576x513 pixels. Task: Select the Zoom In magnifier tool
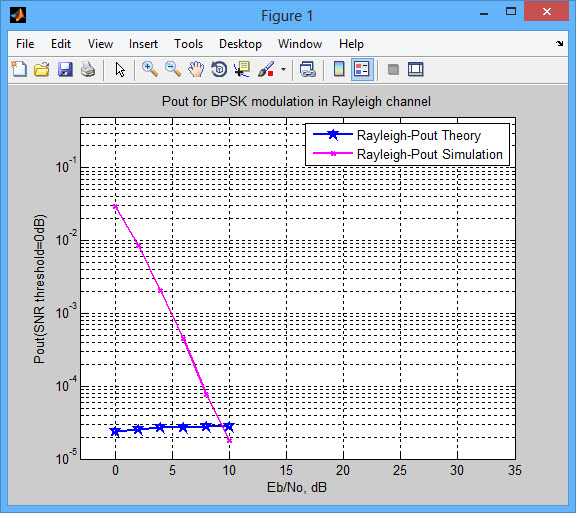point(150,69)
